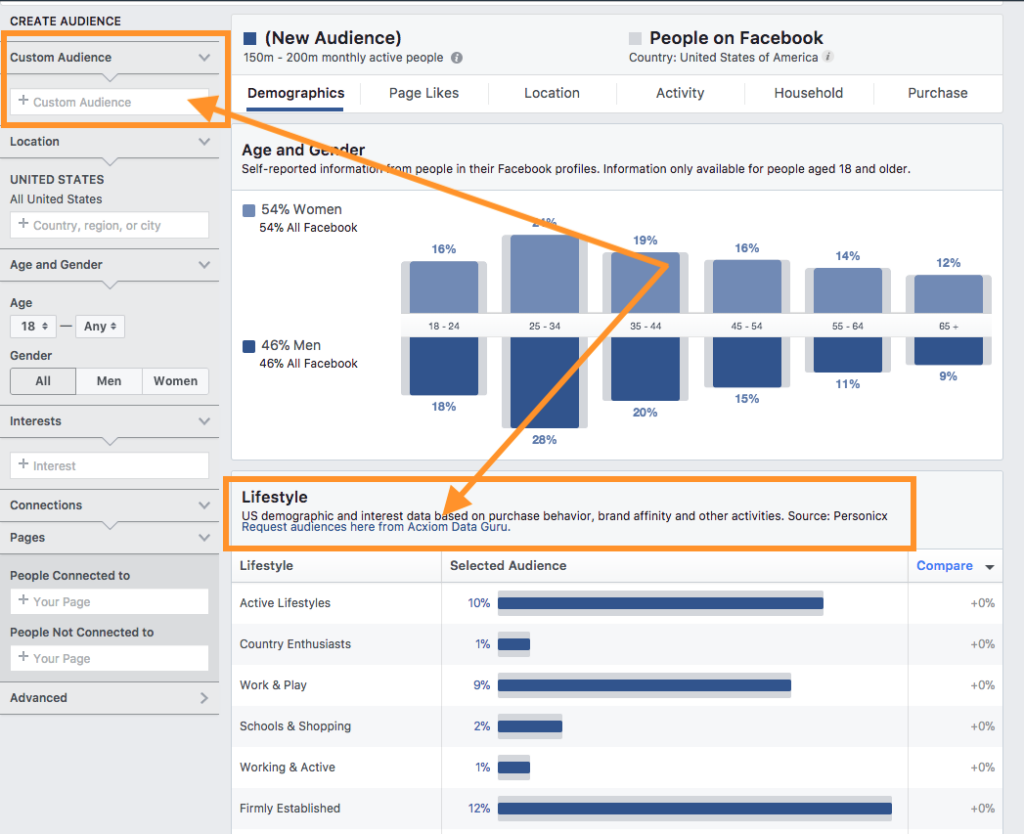Select the Women gender filter
This screenshot has height=834, width=1024.
pyautogui.click(x=175, y=381)
